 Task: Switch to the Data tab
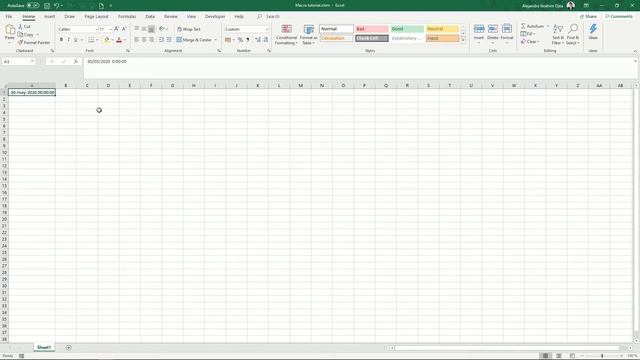click(x=150, y=17)
